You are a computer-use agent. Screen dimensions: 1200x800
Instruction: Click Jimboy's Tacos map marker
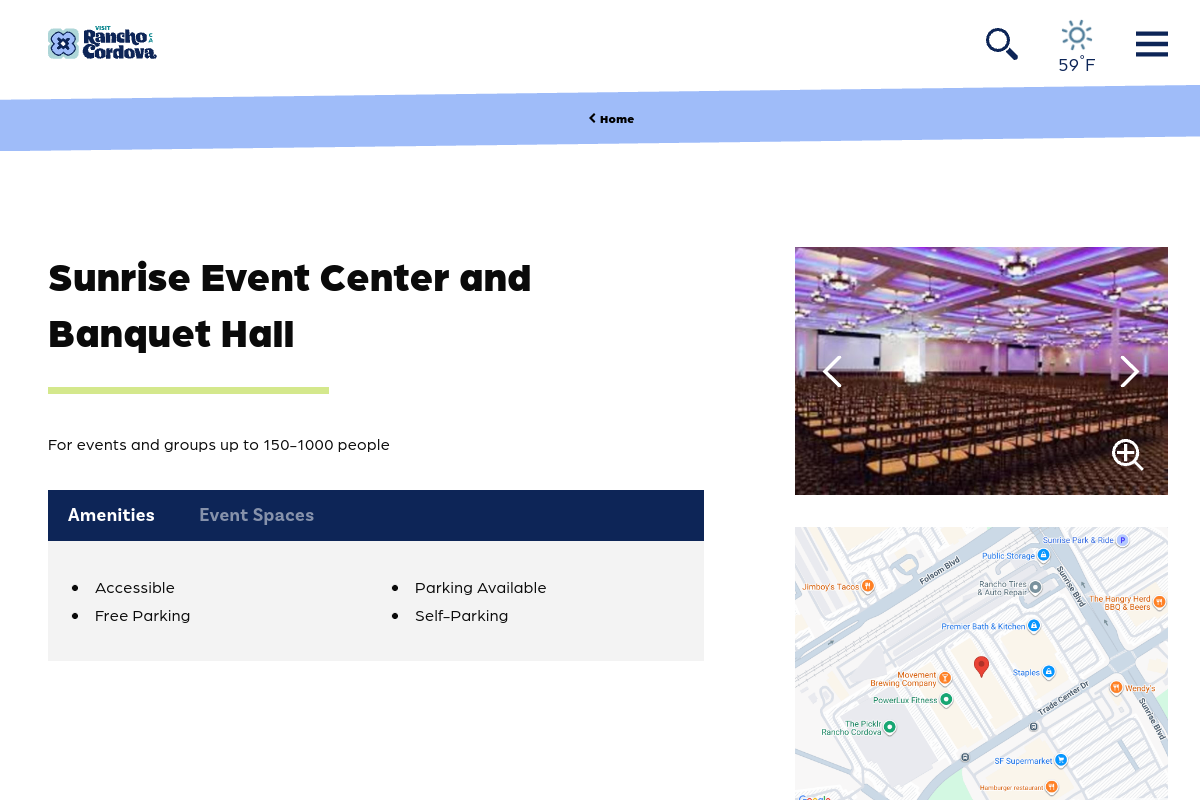(x=867, y=586)
